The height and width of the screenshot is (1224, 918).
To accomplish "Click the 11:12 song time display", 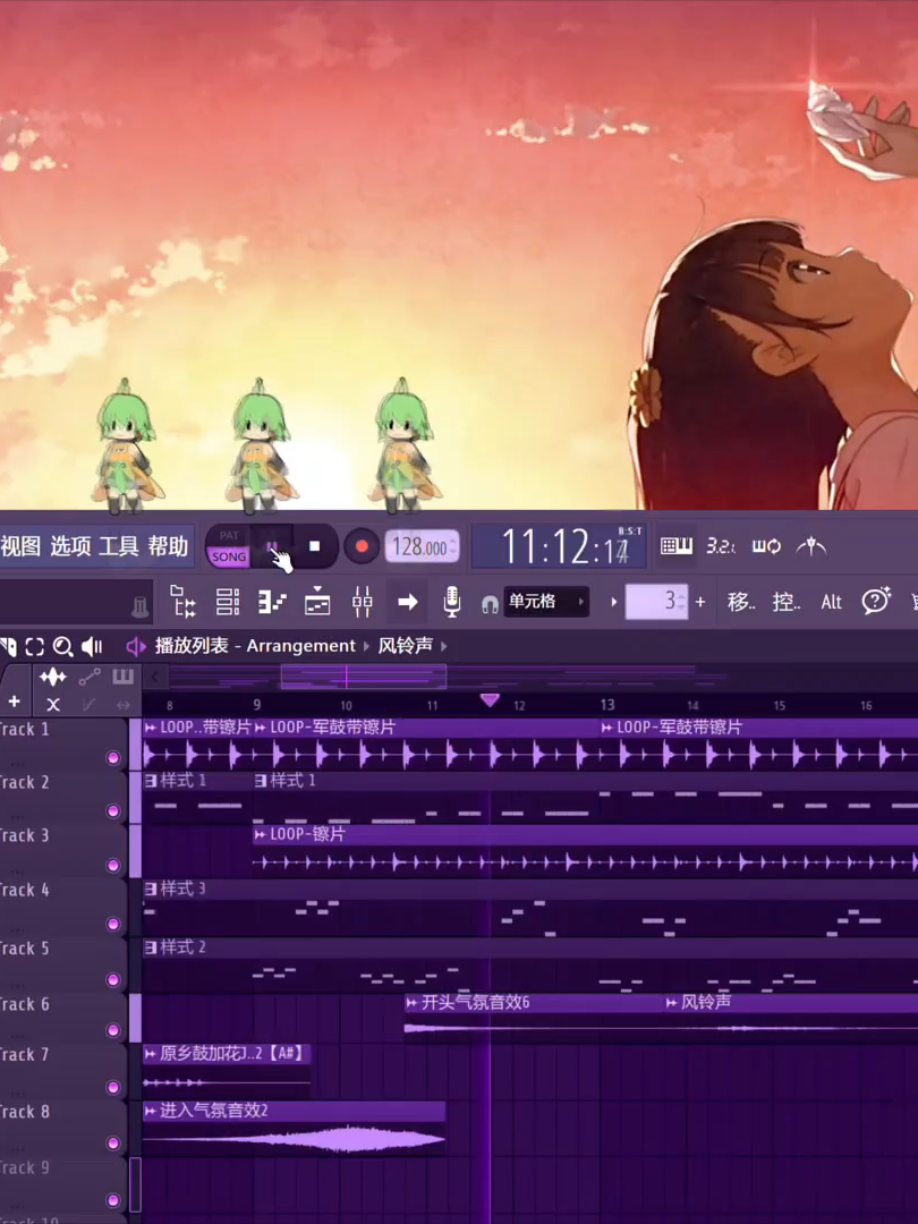I will click(558, 546).
